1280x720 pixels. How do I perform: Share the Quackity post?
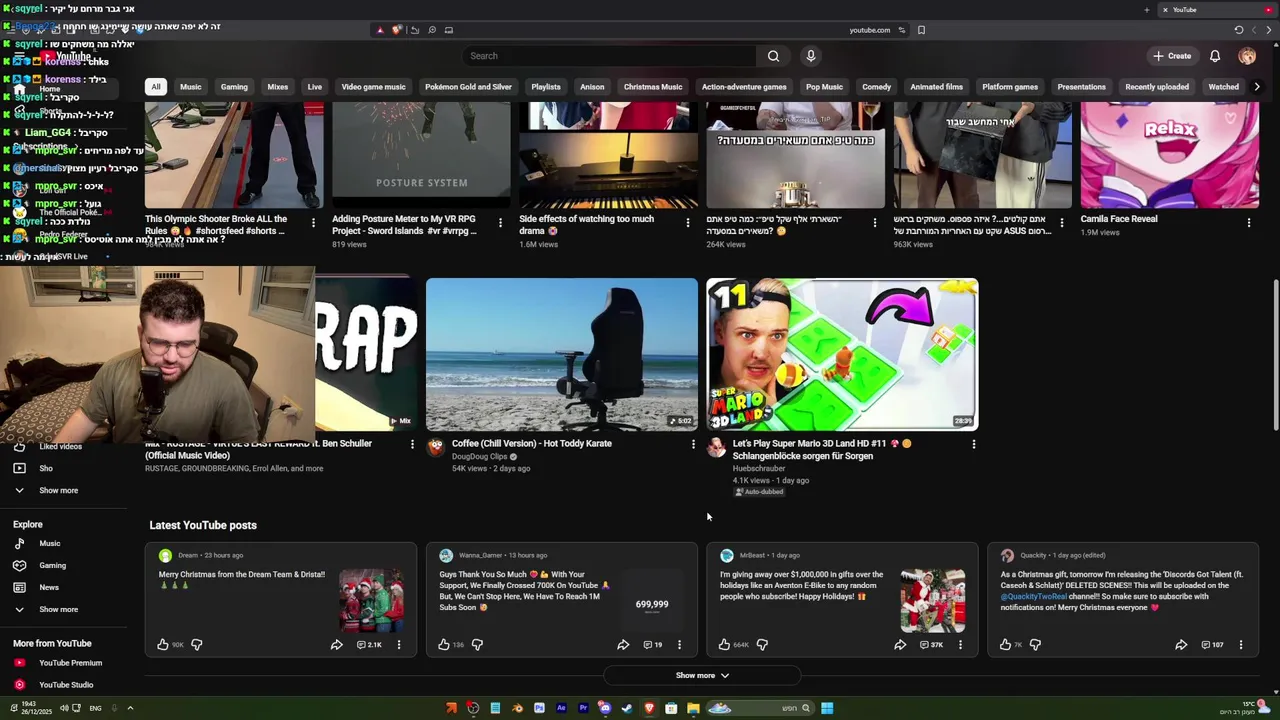pyautogui.click(x=1181, y=645)
